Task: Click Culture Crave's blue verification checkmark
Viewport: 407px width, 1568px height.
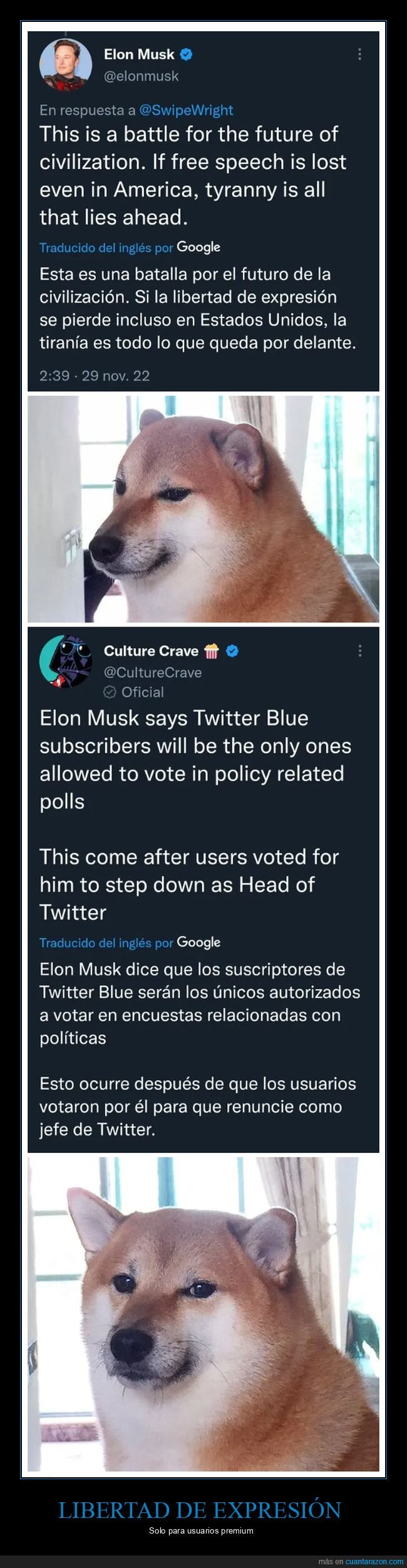Action: coord(232,651)
